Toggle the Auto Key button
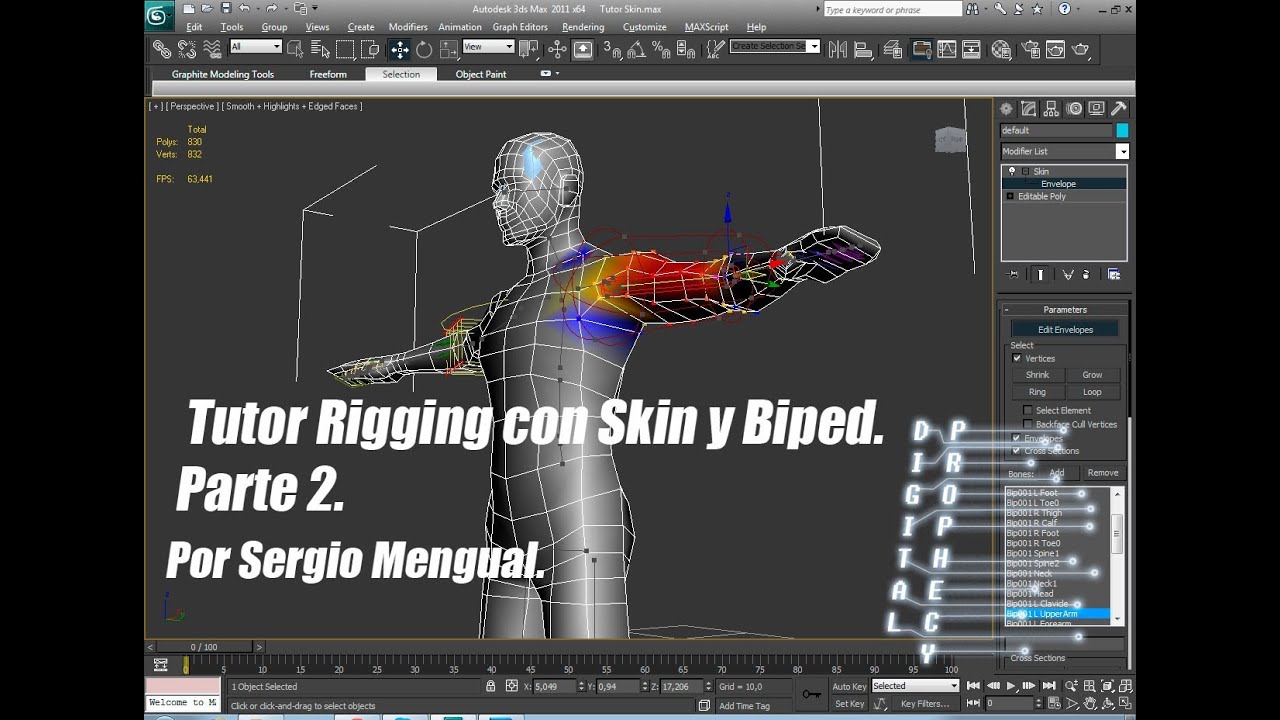This screenshot has height=720, width=1280. 849,686
